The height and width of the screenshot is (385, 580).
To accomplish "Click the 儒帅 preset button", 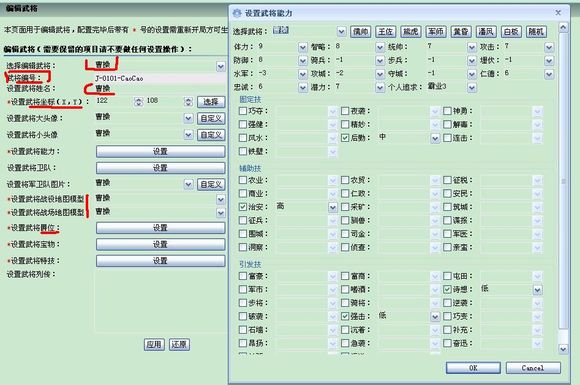I will [361, 32].
